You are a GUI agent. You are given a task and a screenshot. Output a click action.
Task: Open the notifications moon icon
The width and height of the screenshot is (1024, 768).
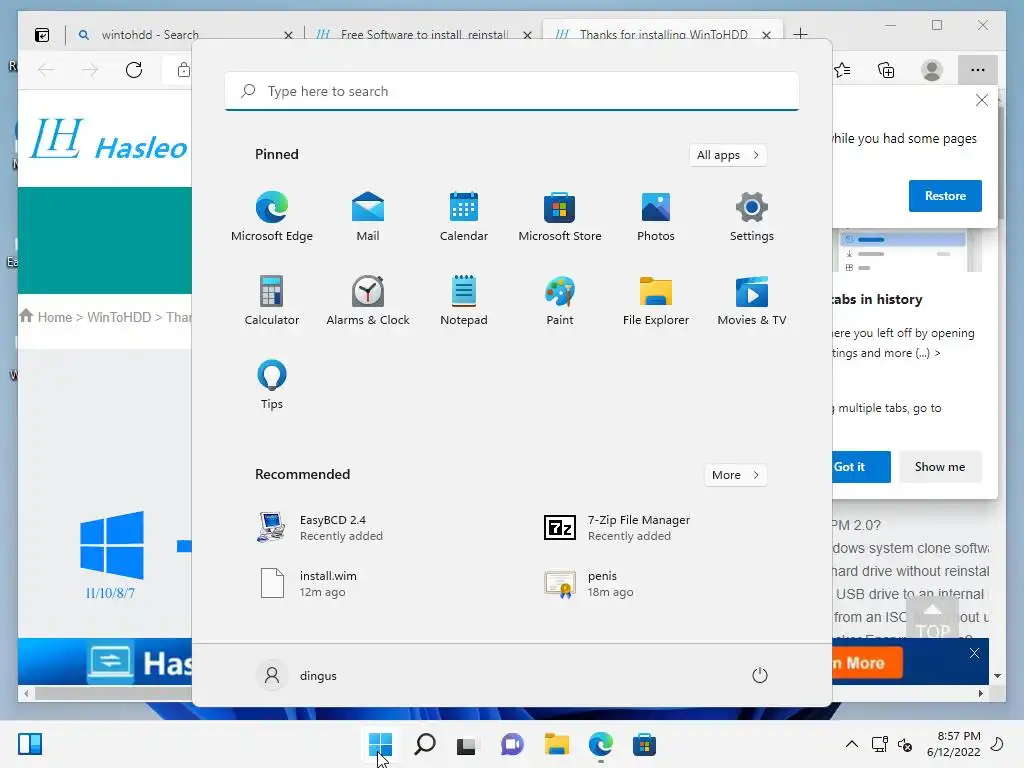tap(997, 744)
